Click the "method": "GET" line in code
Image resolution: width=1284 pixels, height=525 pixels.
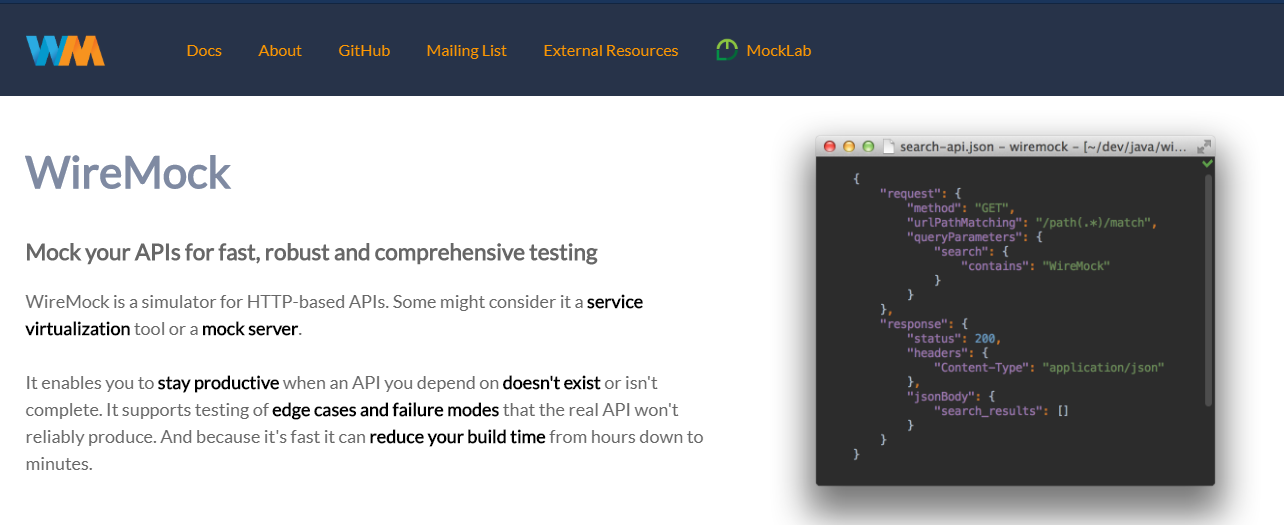961,208
